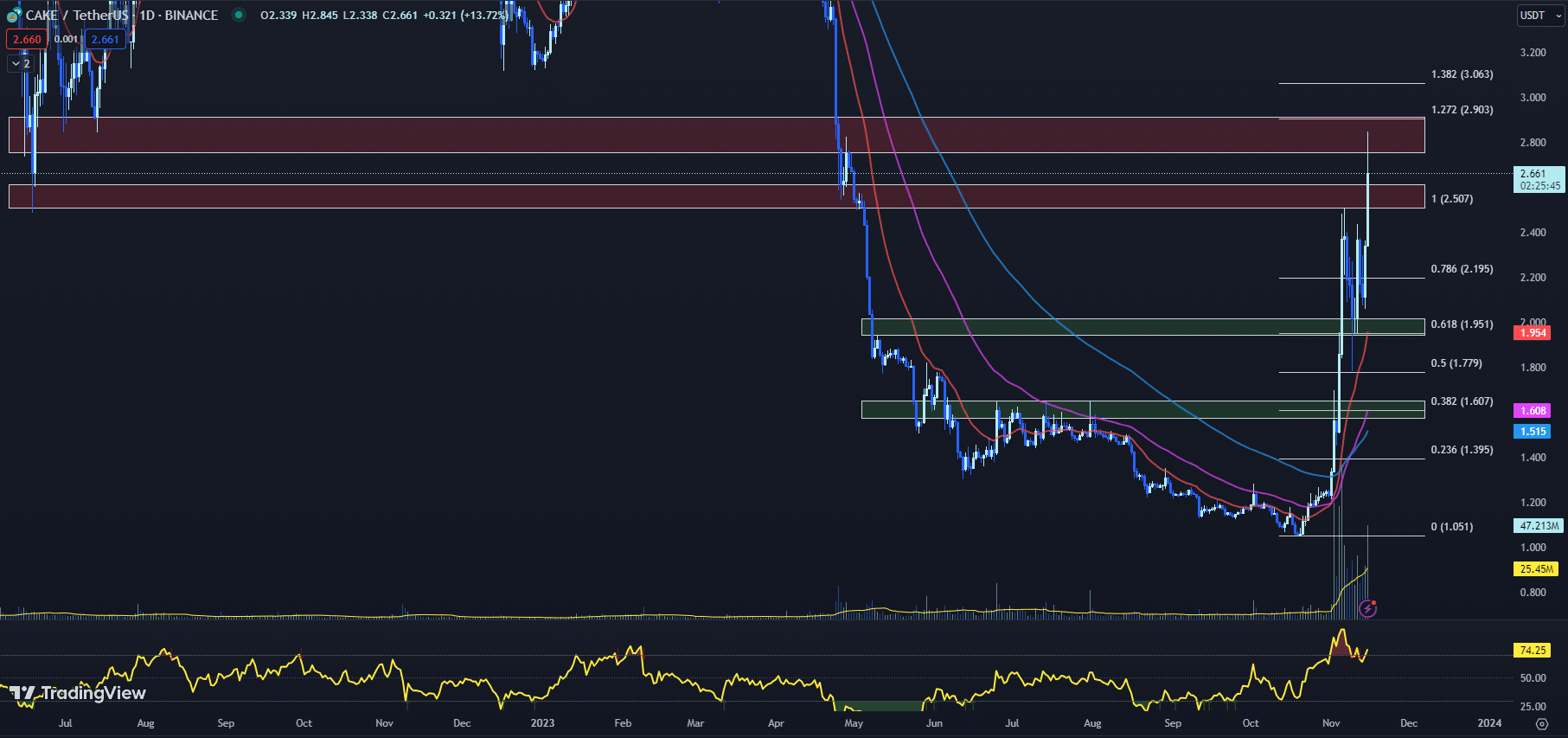Click the 25.45M volume average label
Screen dimensions: 1568x738
point(1536,569)
